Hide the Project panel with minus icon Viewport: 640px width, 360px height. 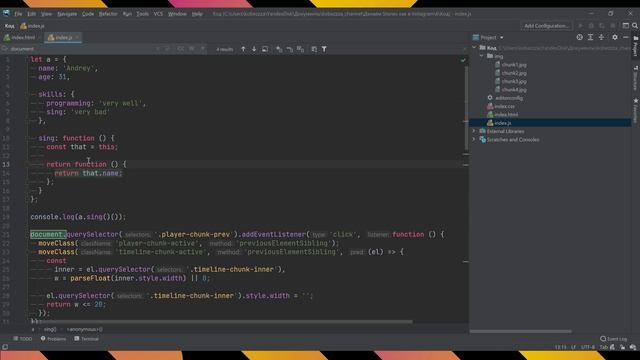626,37
